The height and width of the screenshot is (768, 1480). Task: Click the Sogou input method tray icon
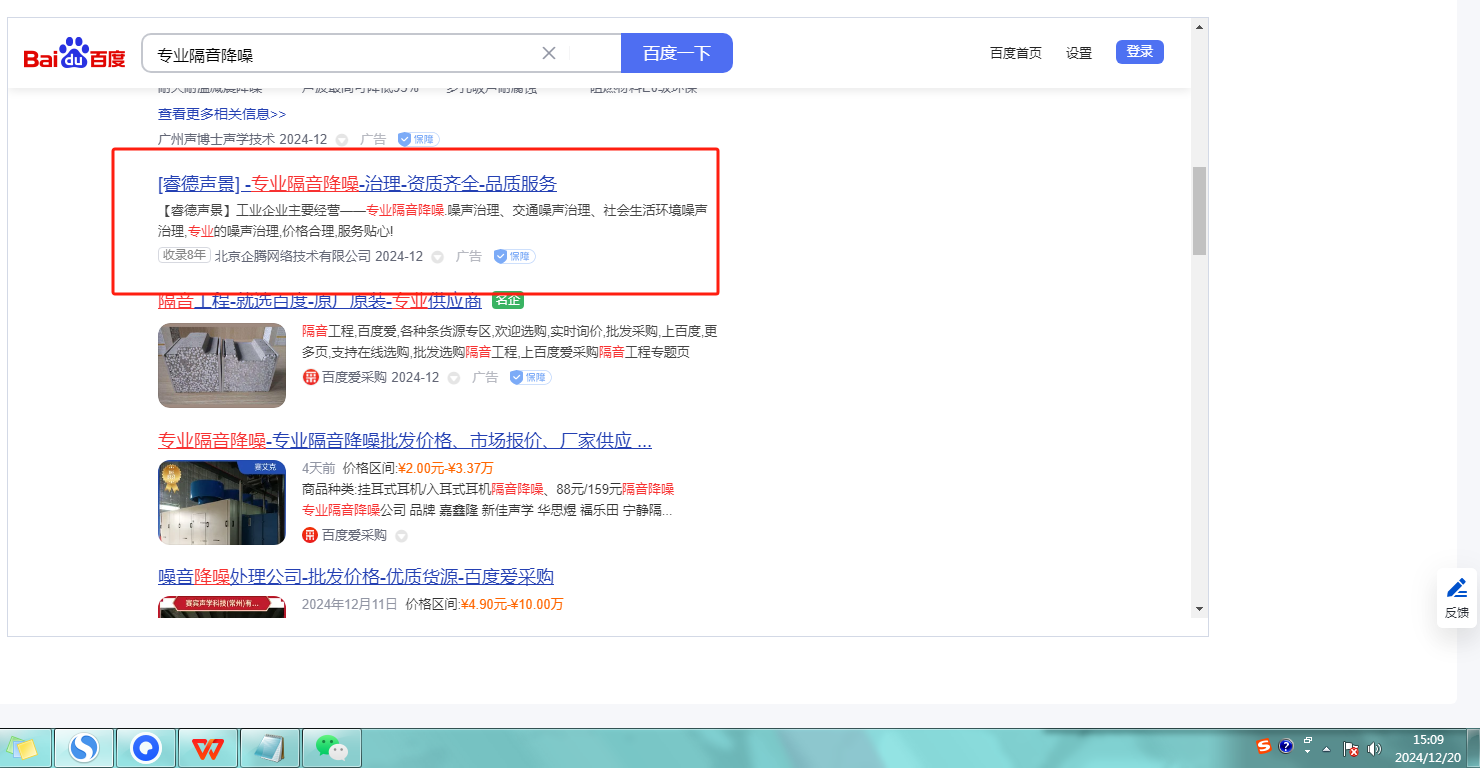pos(1264,746)
